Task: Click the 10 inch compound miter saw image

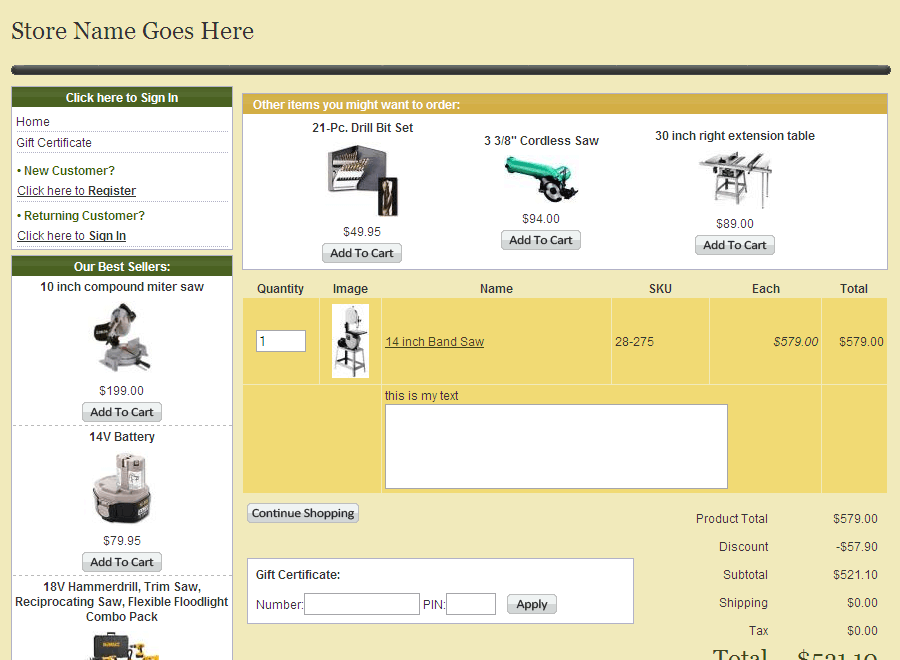Action: [122, 338]
